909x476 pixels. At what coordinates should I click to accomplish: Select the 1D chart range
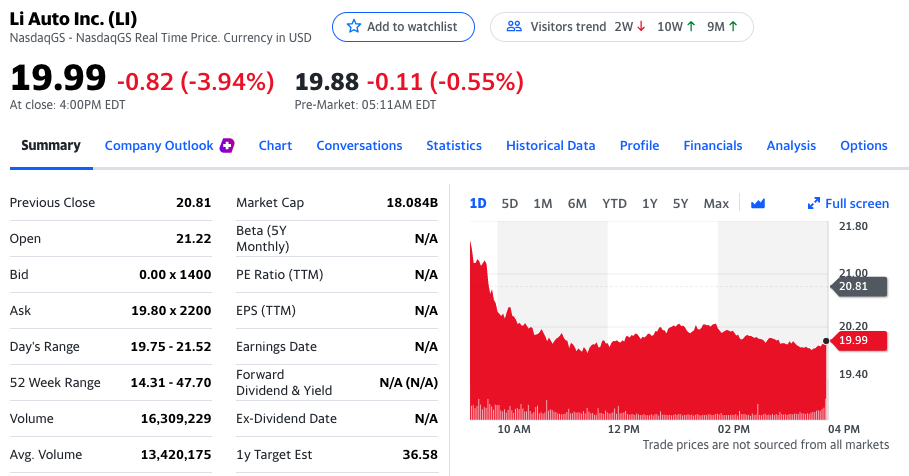click(x=478, y=204)
